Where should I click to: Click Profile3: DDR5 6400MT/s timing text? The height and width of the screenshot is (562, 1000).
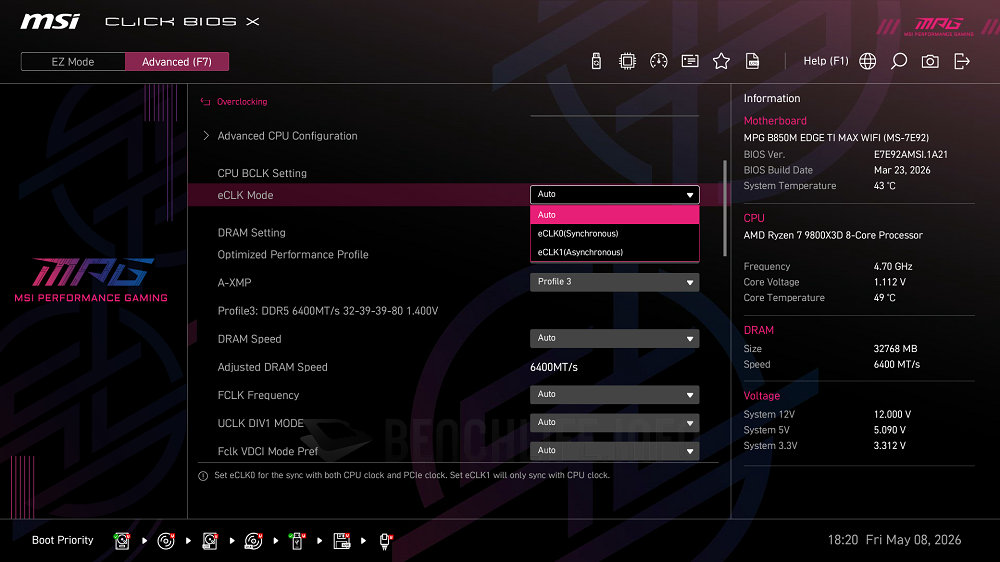[328, 311]
